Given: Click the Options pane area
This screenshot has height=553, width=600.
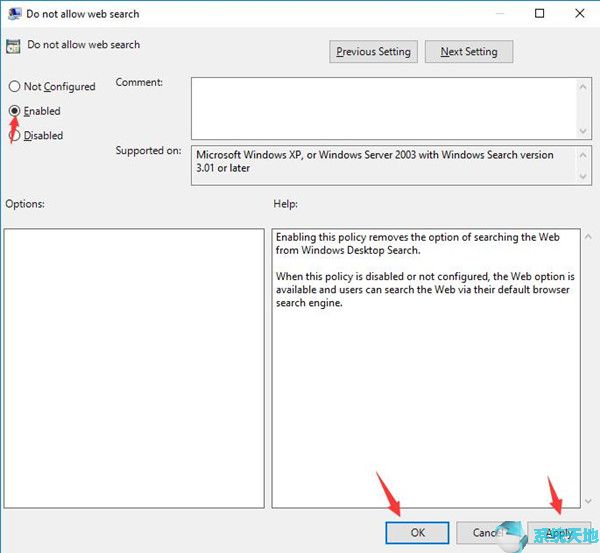Looking at the screenshot, I should tap(134, 368).
